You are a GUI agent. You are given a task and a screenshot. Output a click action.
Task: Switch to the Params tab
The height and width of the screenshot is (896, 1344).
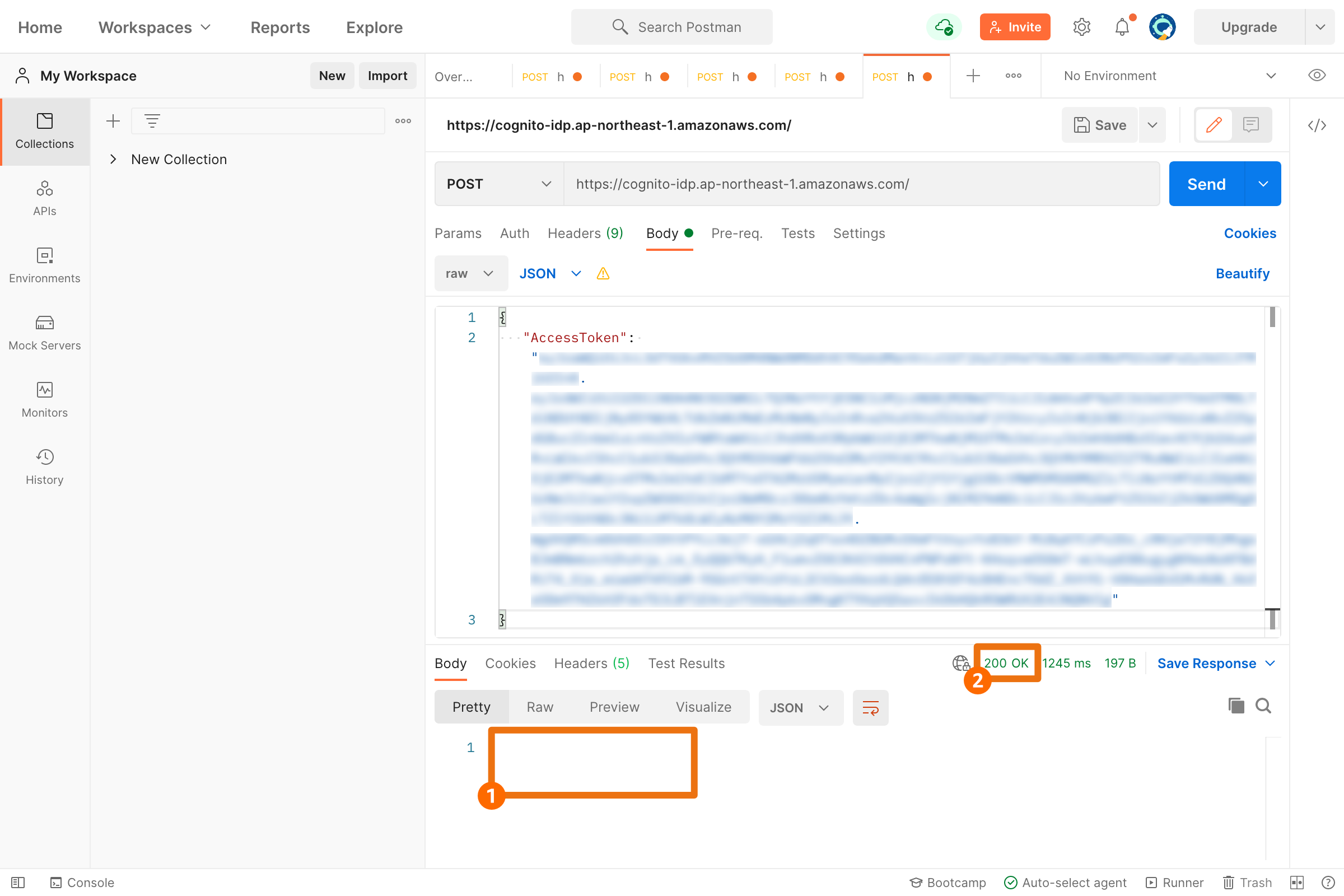[x=458, y=233]
